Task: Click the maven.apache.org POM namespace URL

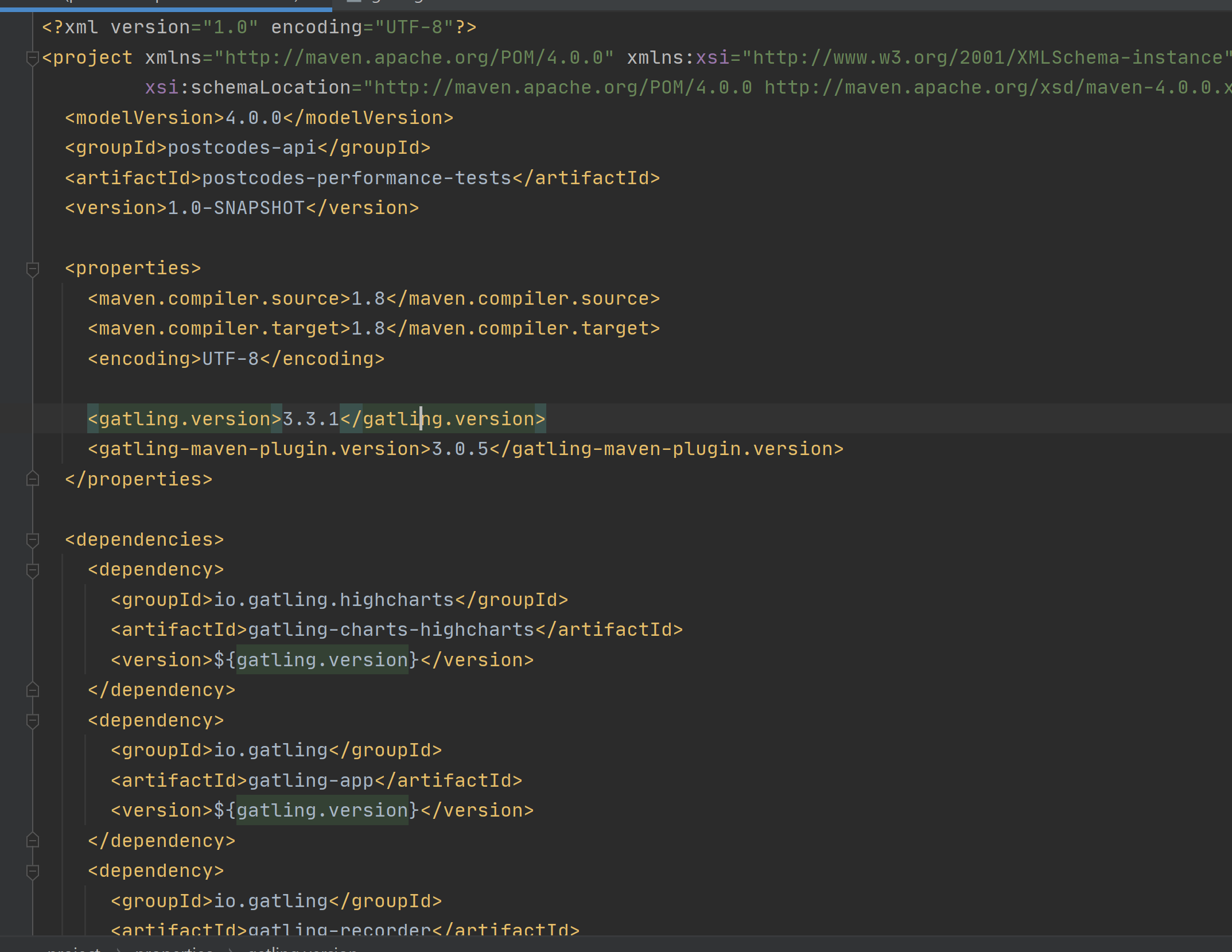Action: pyautogui.click(x=413, y=57)
